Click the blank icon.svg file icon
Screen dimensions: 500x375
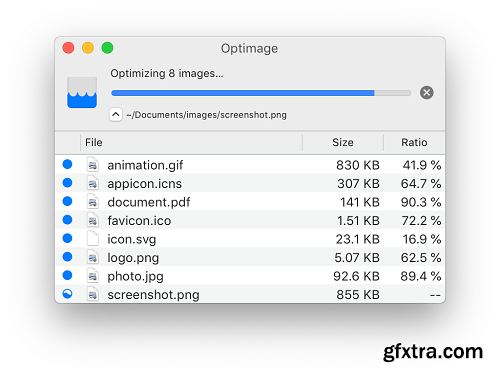93,239
